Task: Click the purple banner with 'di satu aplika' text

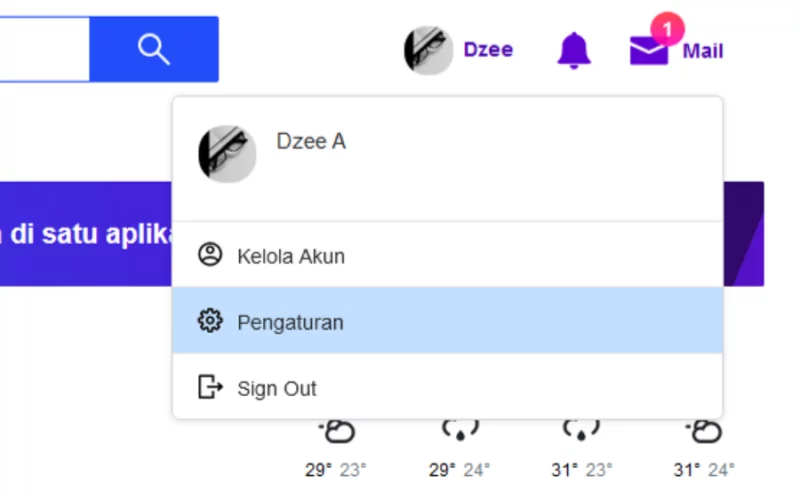Action: [x=86, y=234]
